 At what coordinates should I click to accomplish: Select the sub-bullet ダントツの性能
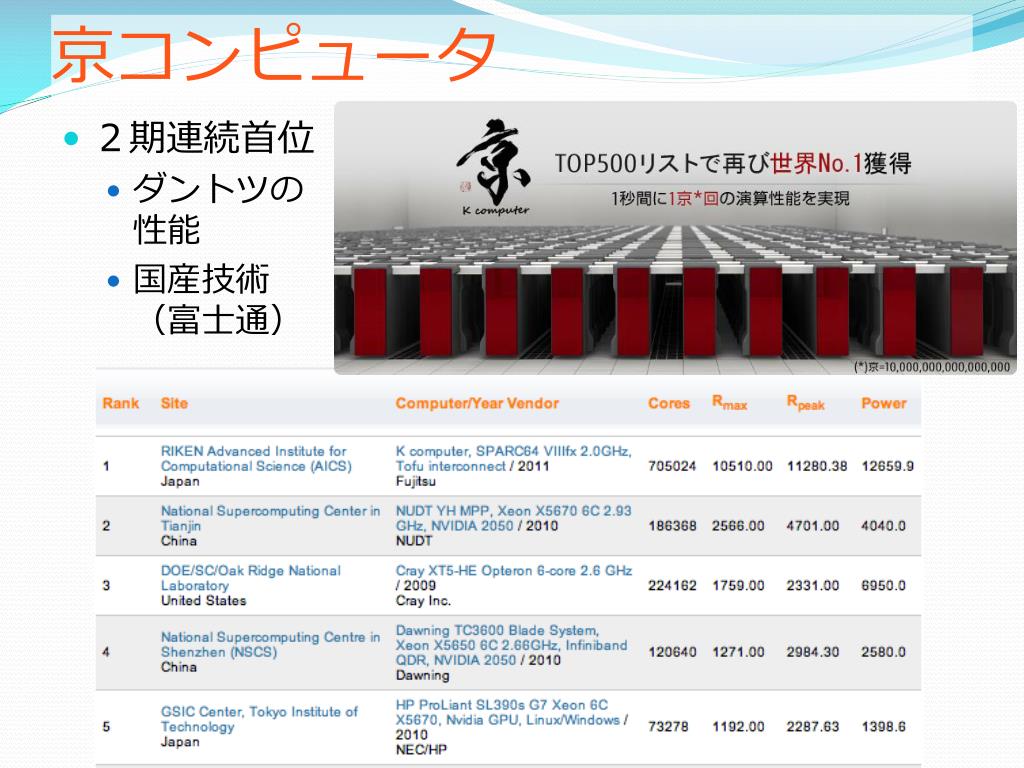tap(218, 209)
